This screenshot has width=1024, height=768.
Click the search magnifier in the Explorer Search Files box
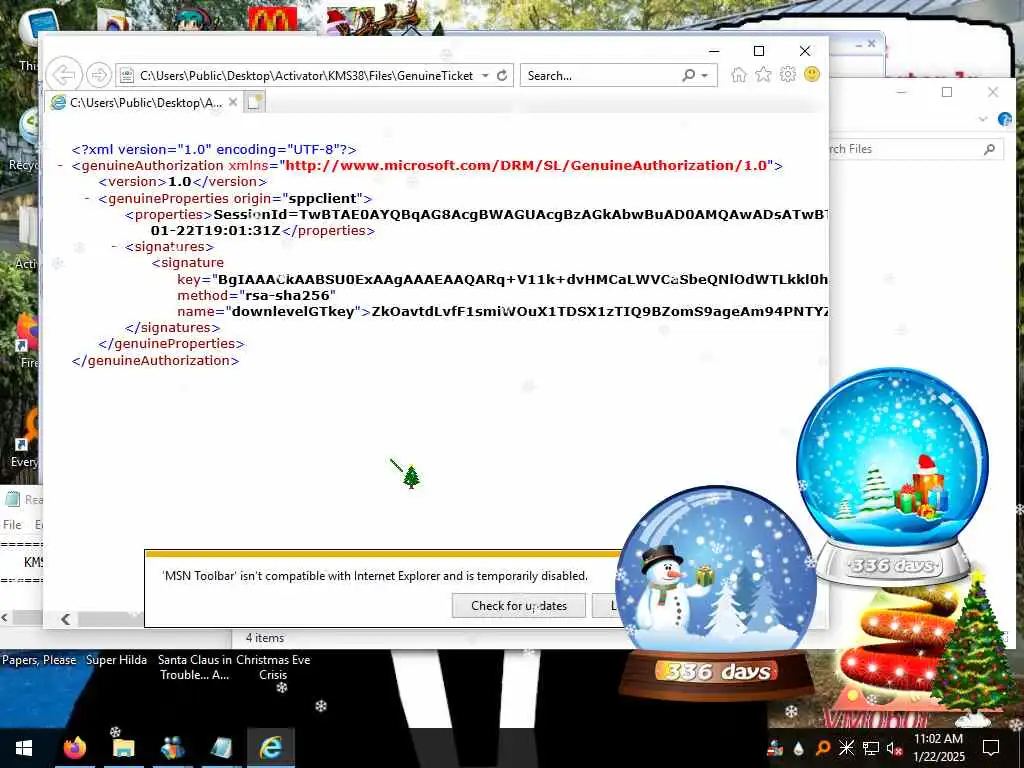pyautogui.click(x=989, y=149)
